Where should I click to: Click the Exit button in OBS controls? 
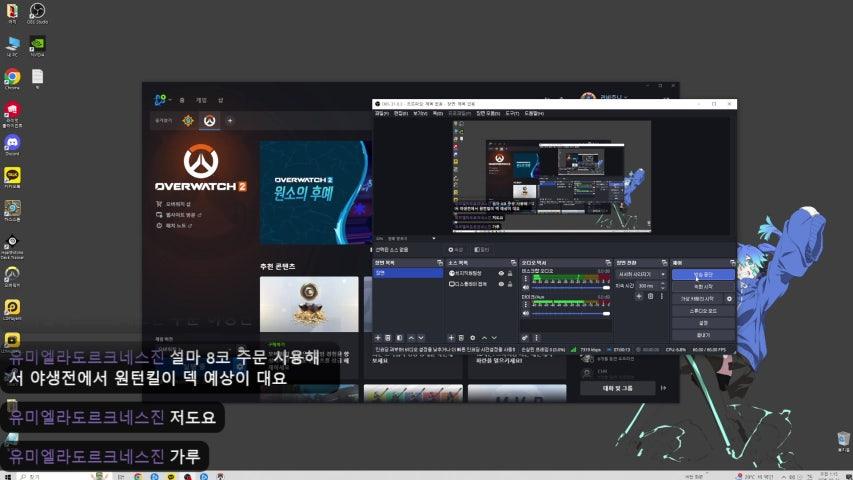703,335
